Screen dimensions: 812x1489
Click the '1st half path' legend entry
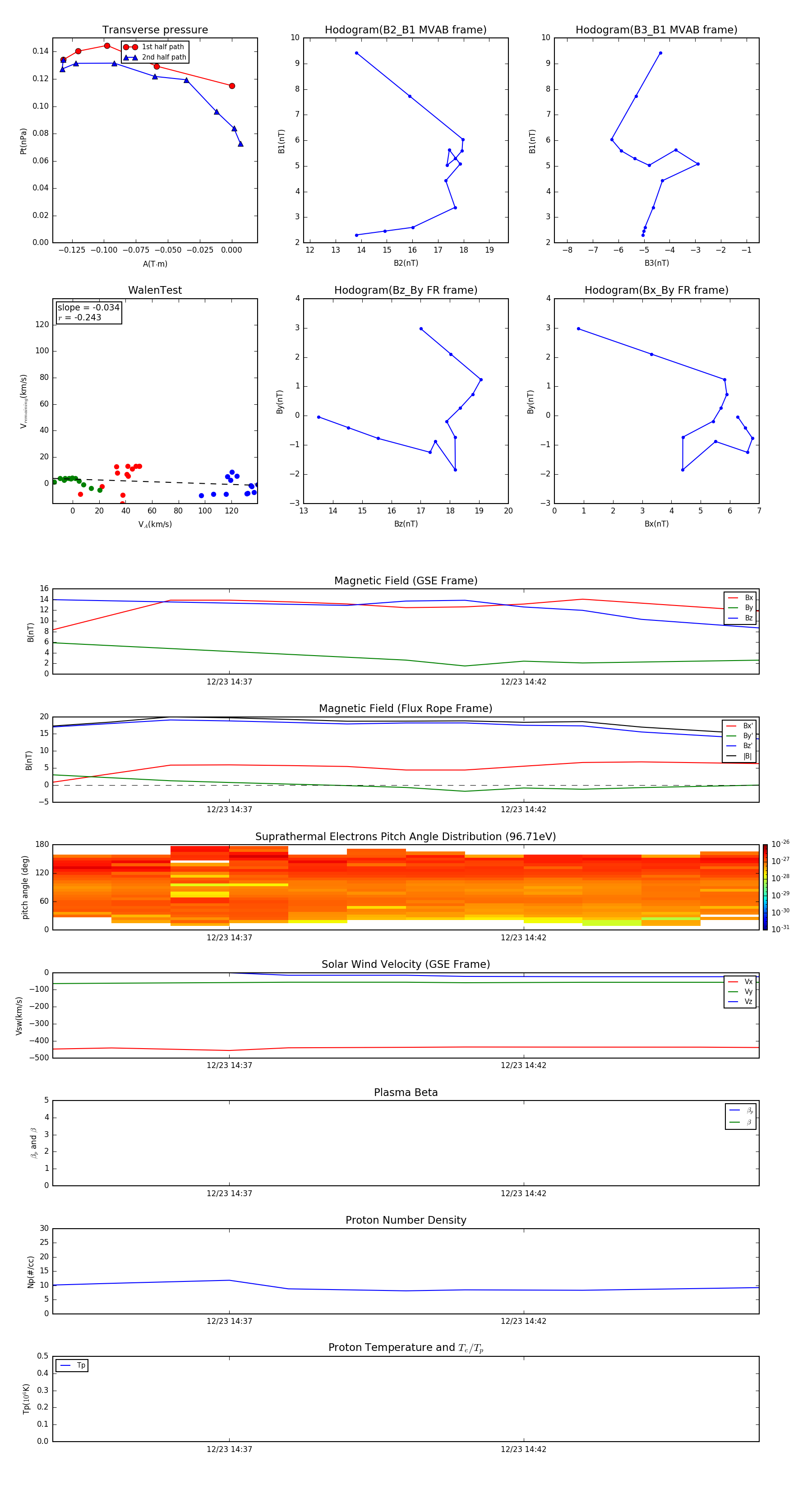(x=154, y=47)
